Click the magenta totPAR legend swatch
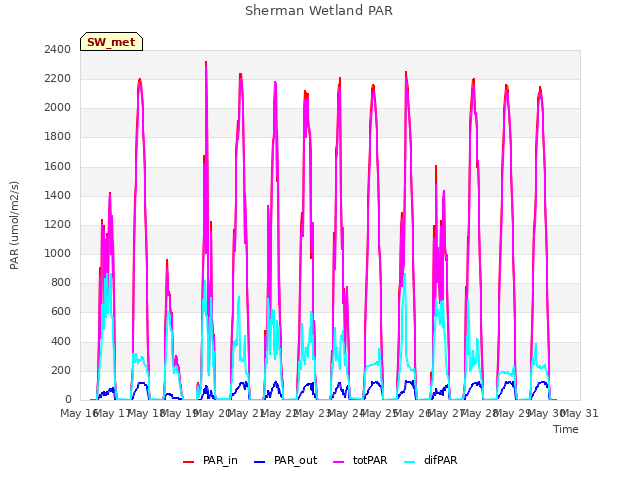This screenshot has height=480, width=640. pyautogui.click(x=339, y=462)
